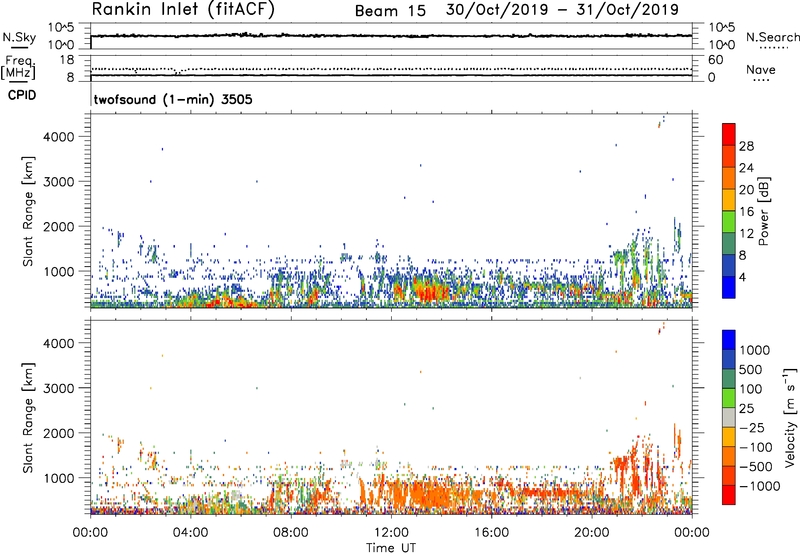
Task: Click the '16' tick on Power colorbar
Action: tap(746, 212)
